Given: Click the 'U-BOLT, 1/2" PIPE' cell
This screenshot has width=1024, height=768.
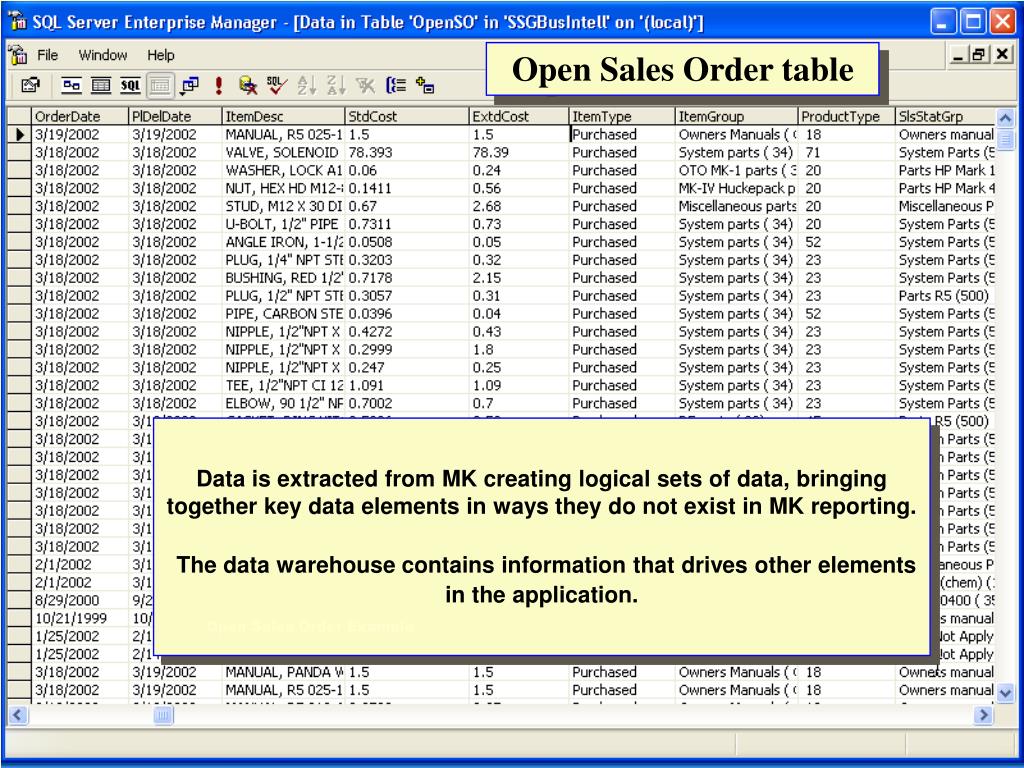Looking at the screenshot, I should tap(283, 224).
